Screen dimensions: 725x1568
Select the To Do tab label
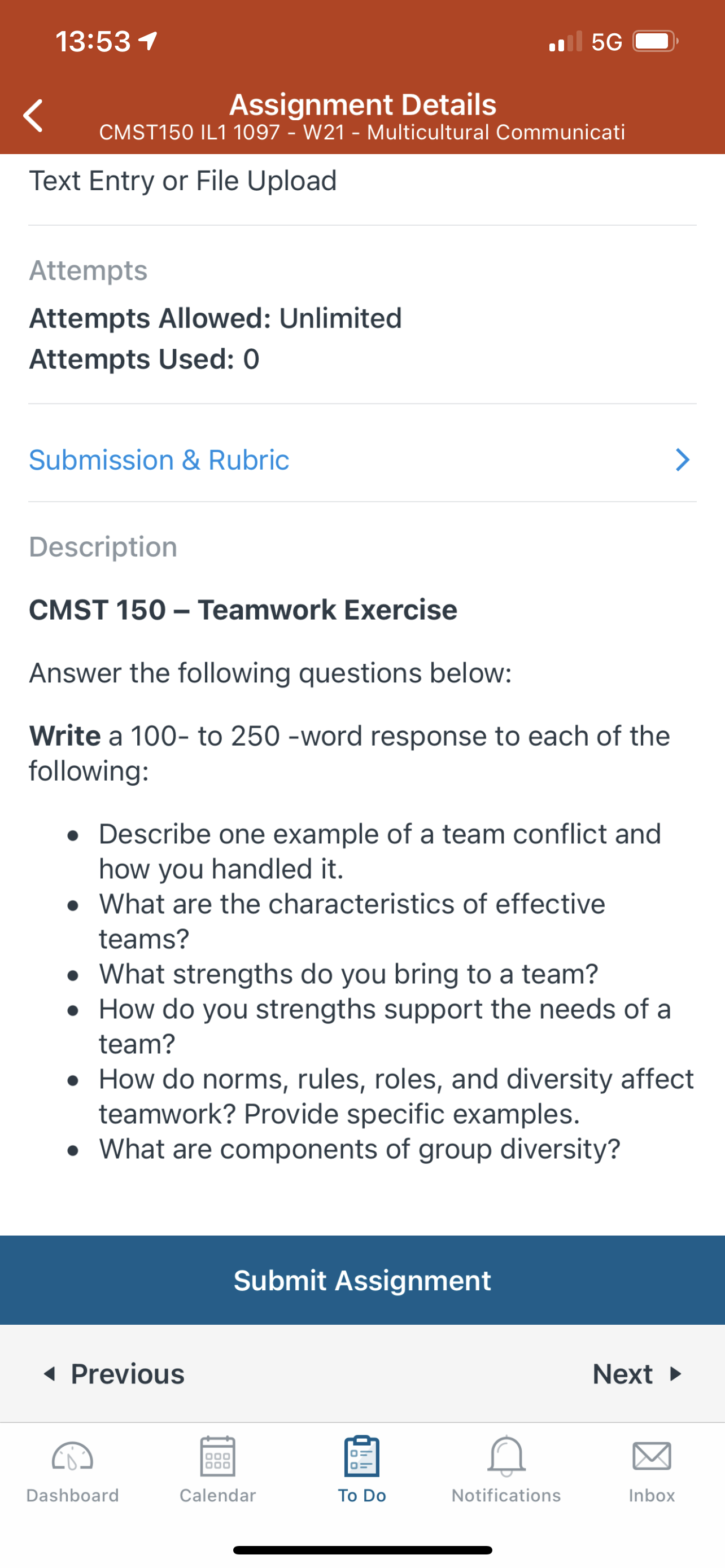pos(362,1496)
